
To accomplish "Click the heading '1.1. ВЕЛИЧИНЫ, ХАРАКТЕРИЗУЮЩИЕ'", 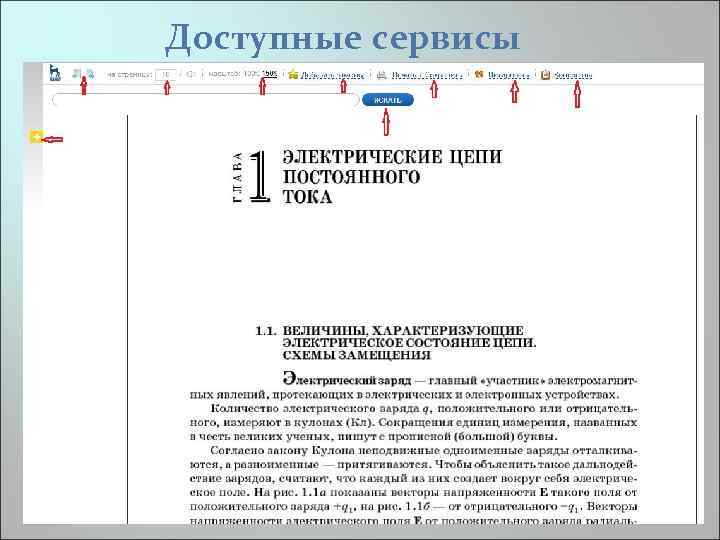I will coord(389,331).
